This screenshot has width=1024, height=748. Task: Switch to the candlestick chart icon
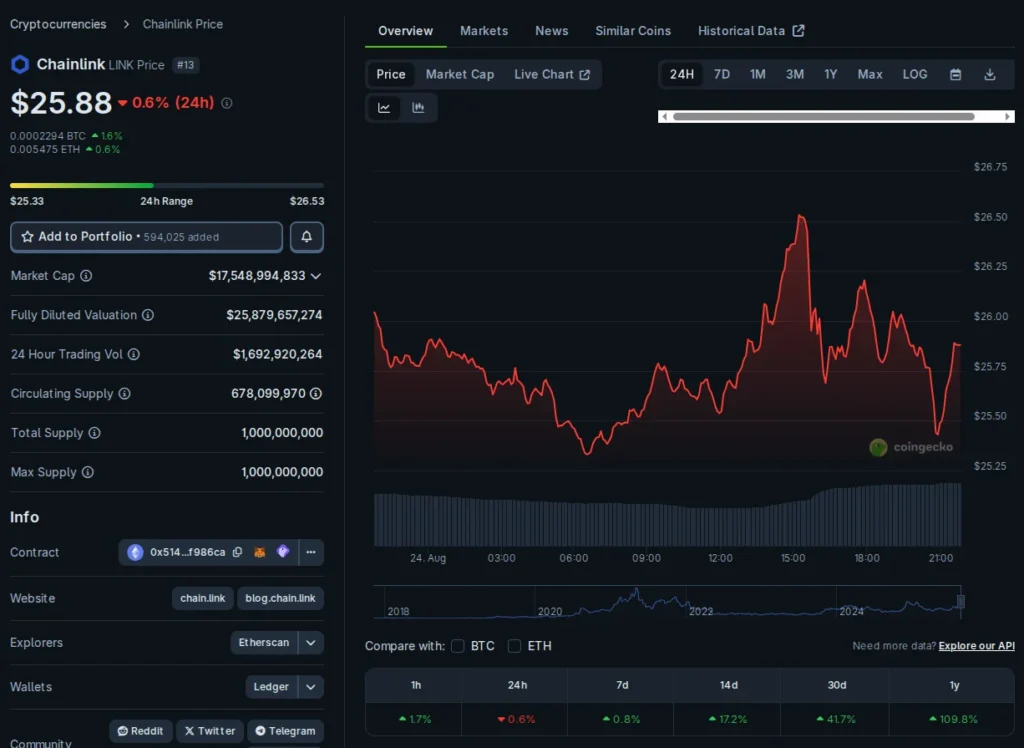(x=418, y=108)
